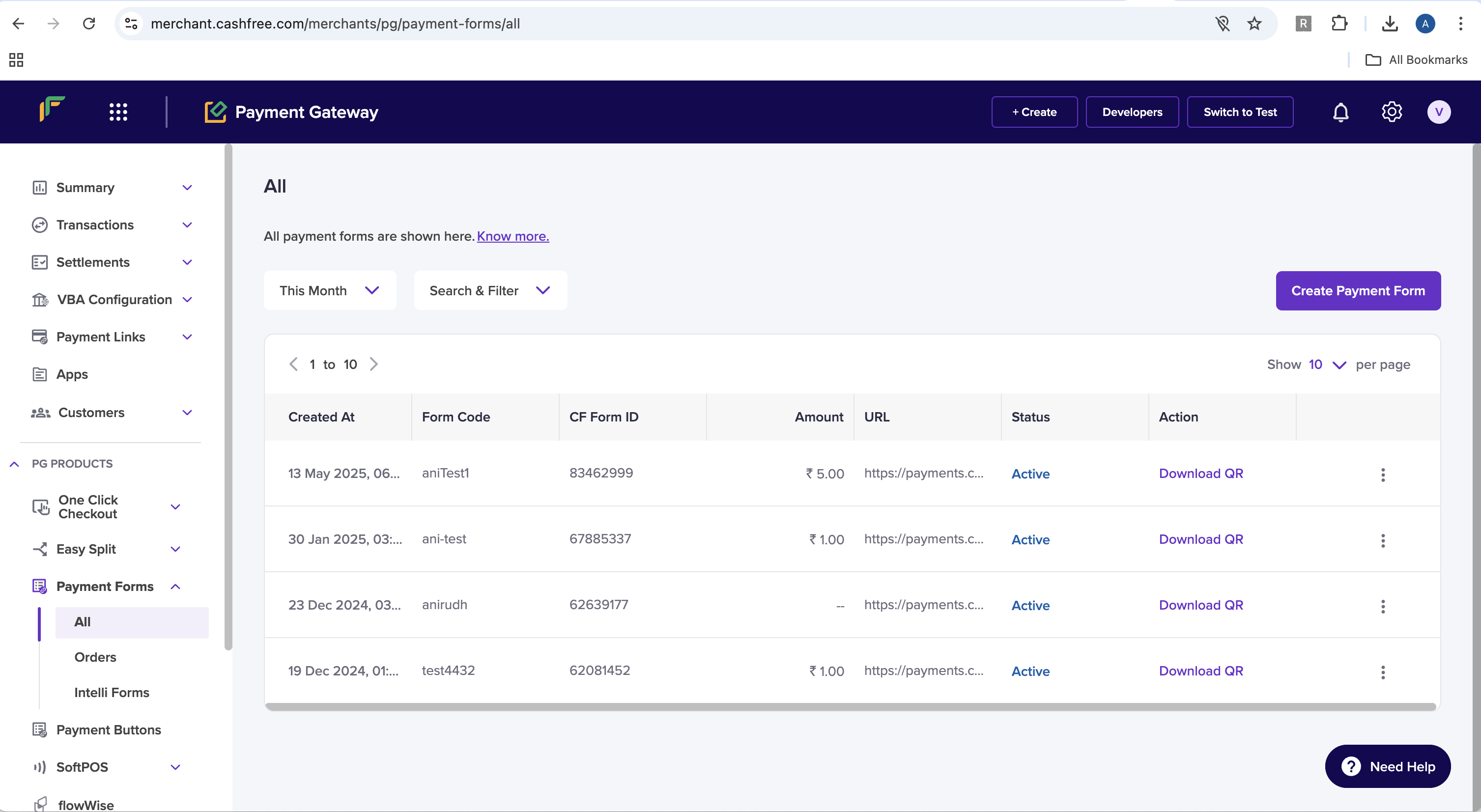Open three-dot menu for aniTest1 row
Image resolution: width=1481 pixels, height=812 pixels.
point(1383,475)
